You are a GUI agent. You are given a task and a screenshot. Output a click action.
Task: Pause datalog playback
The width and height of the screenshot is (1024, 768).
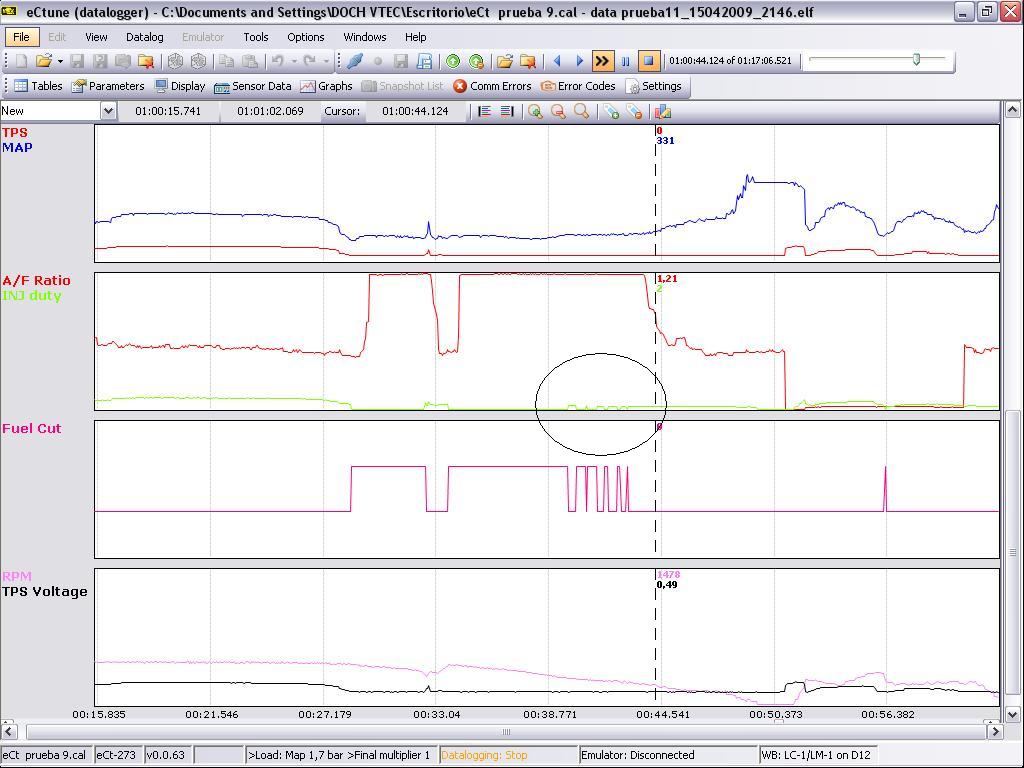pos(626,61)
